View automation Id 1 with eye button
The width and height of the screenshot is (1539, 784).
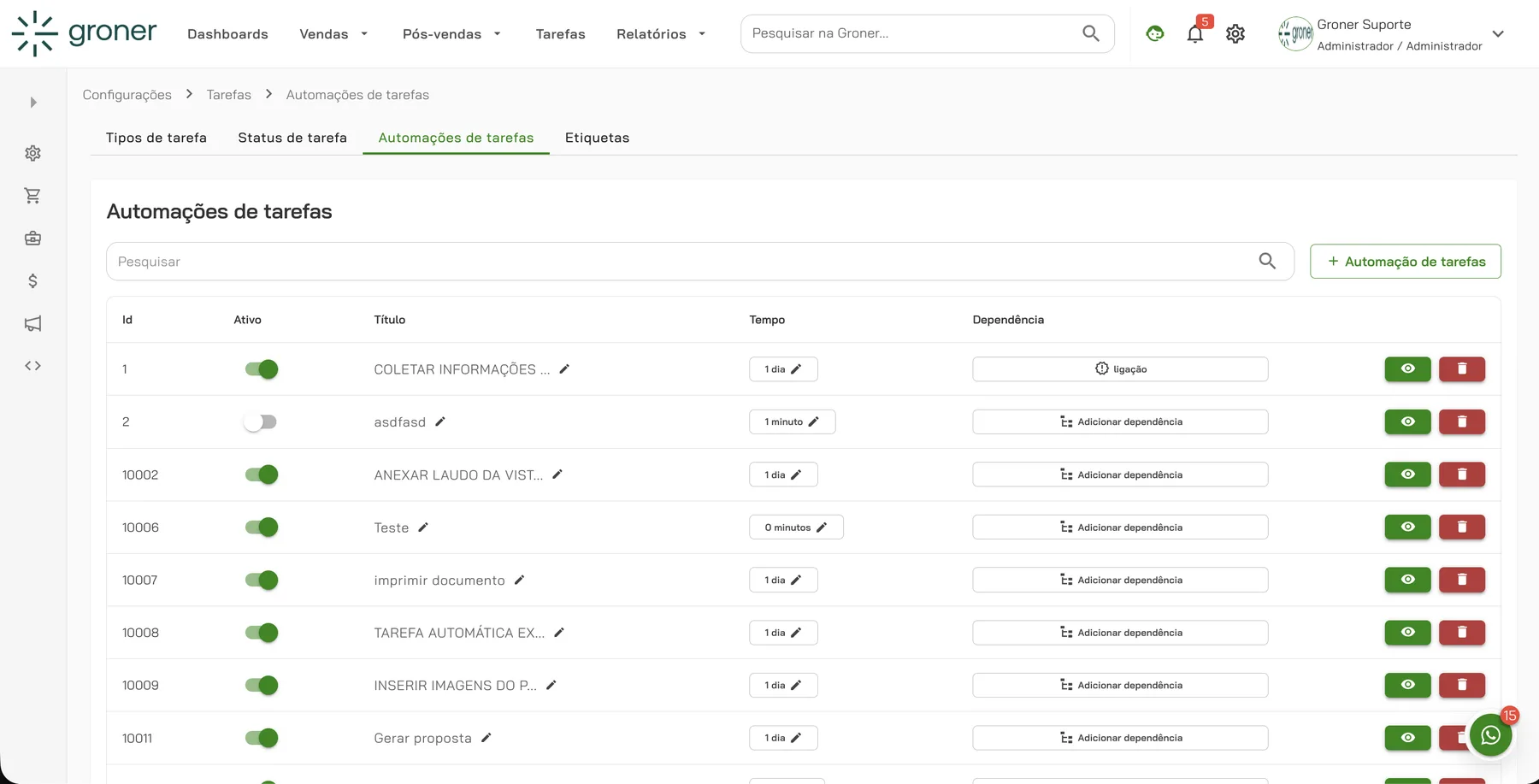[x=1407, y=369]
